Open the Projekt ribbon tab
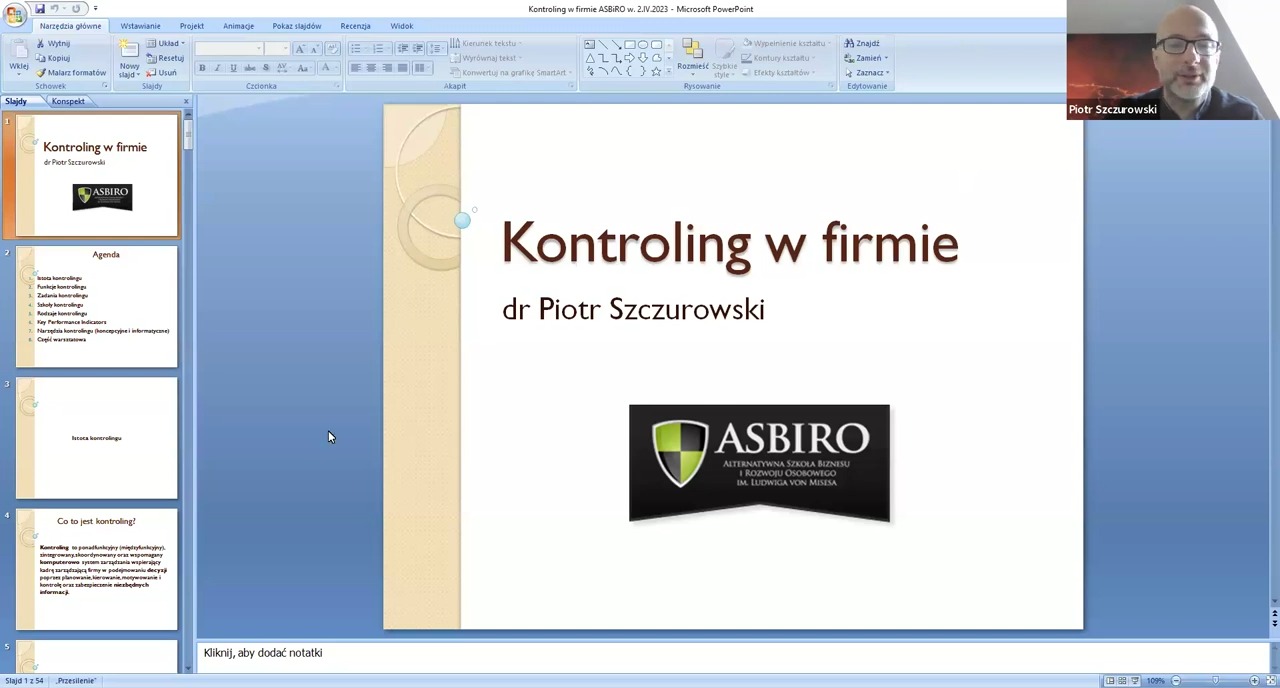1280x688 pixels. [192, 26]
